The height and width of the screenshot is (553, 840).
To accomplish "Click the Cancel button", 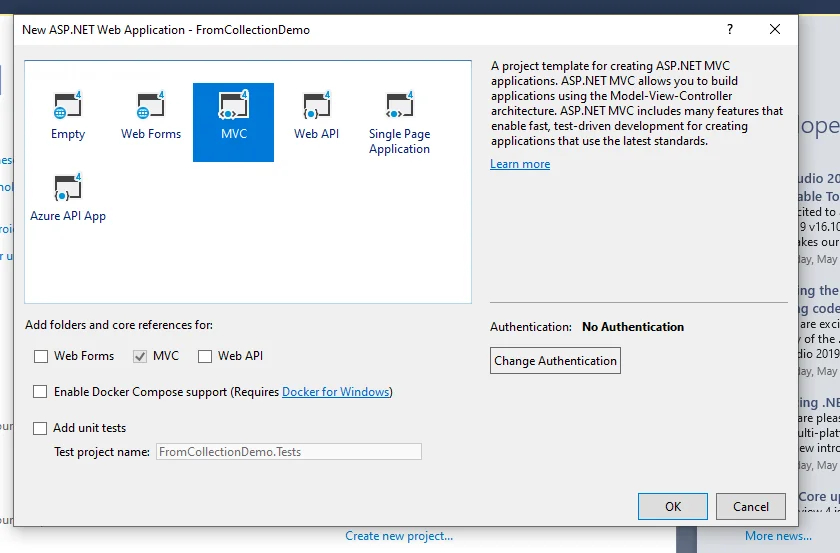I will coord(751,506).
